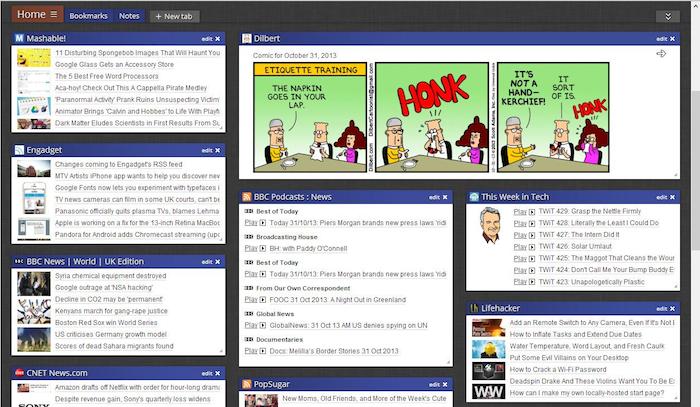This screenshot has width=700, height=407.
Task: Open 'Syria chemical equipment destroyed' story
Action: click(x=111, y=276)
